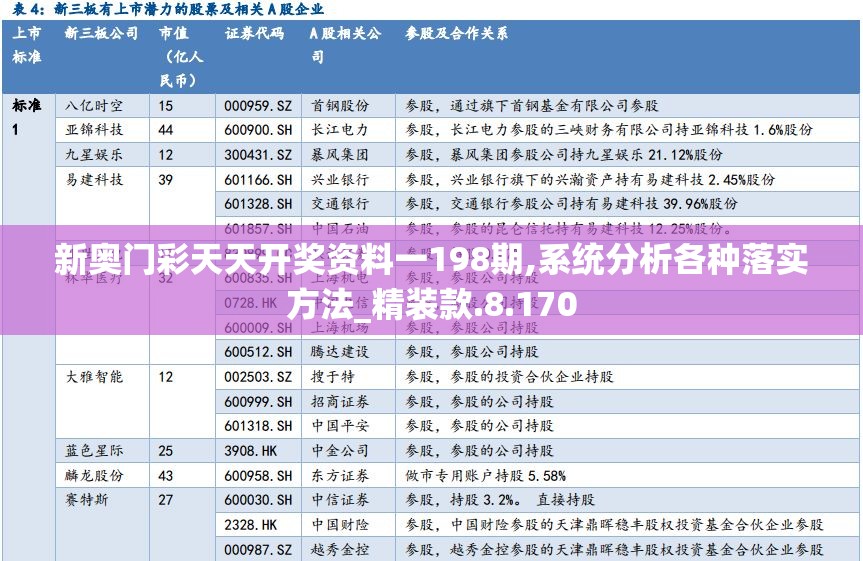Click the 市值(亿人民币) column header
The height and width of the screenshot is (561, 863).
point(181,57)
